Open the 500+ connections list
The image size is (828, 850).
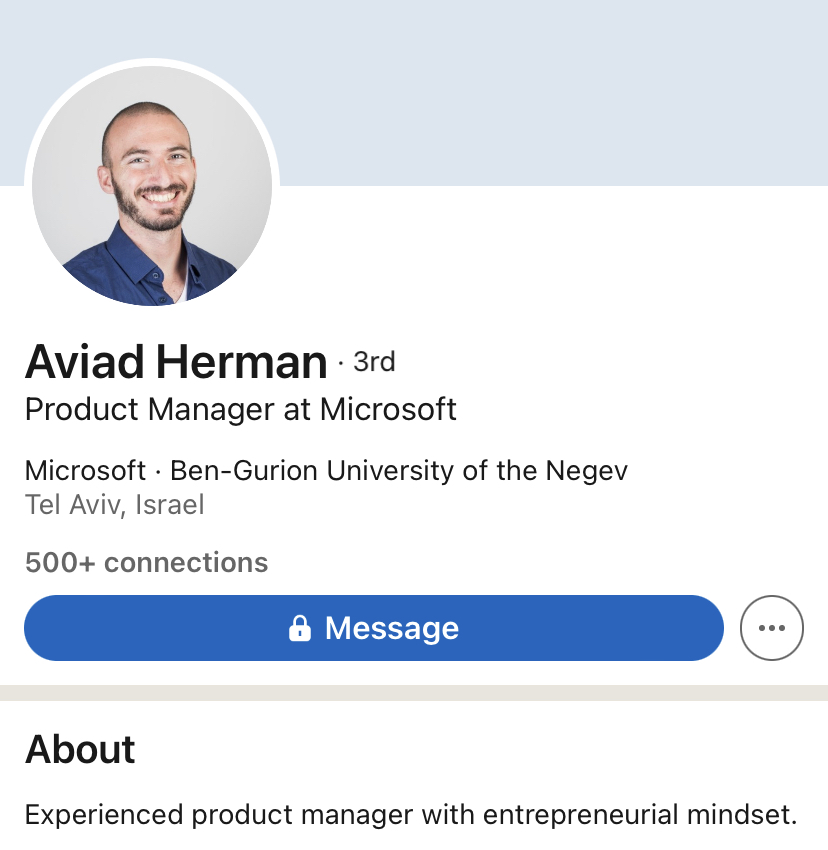[x=146, y=562]
